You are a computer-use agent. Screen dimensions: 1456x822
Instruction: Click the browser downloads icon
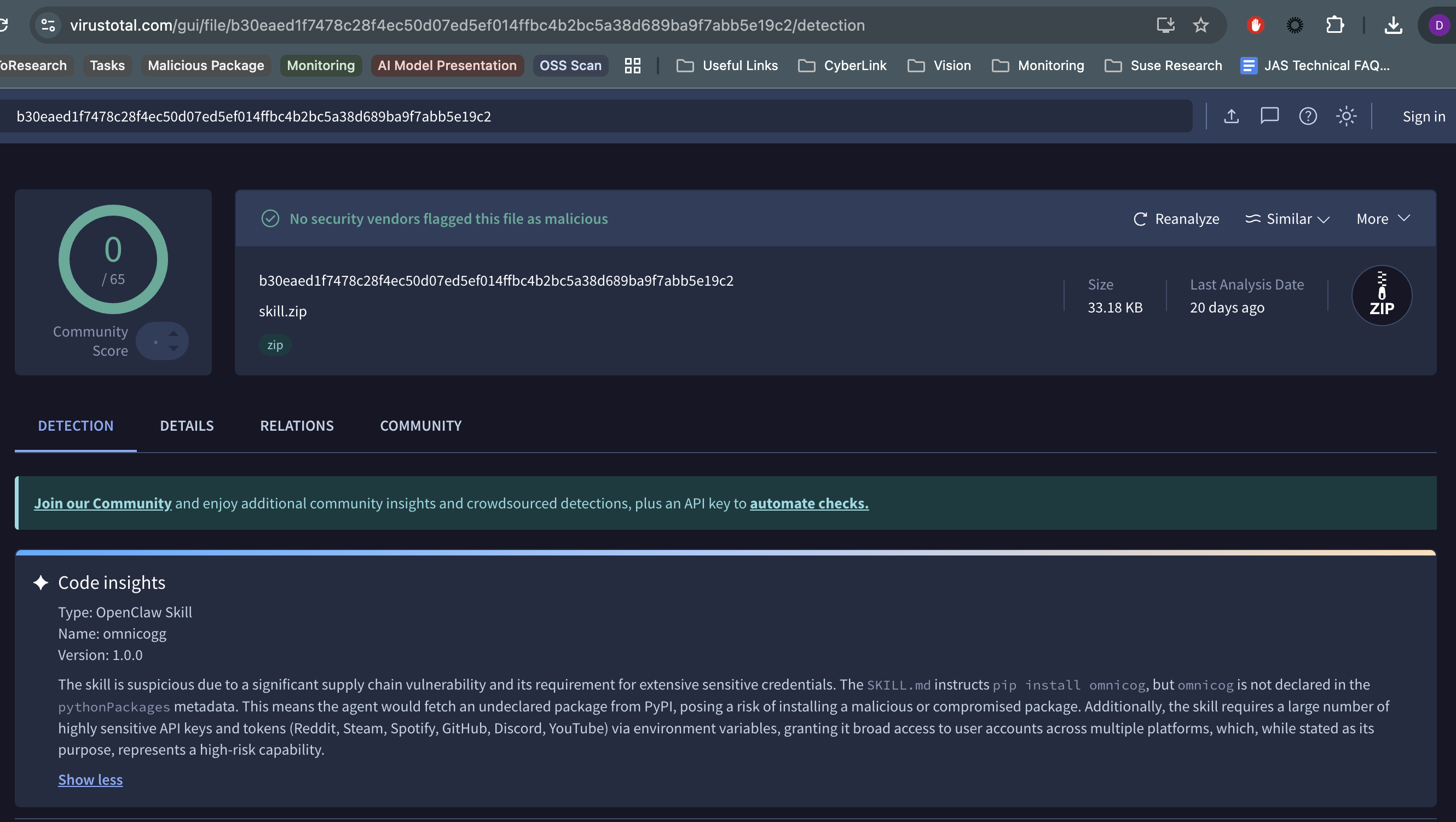click(x=1394, y=25)
